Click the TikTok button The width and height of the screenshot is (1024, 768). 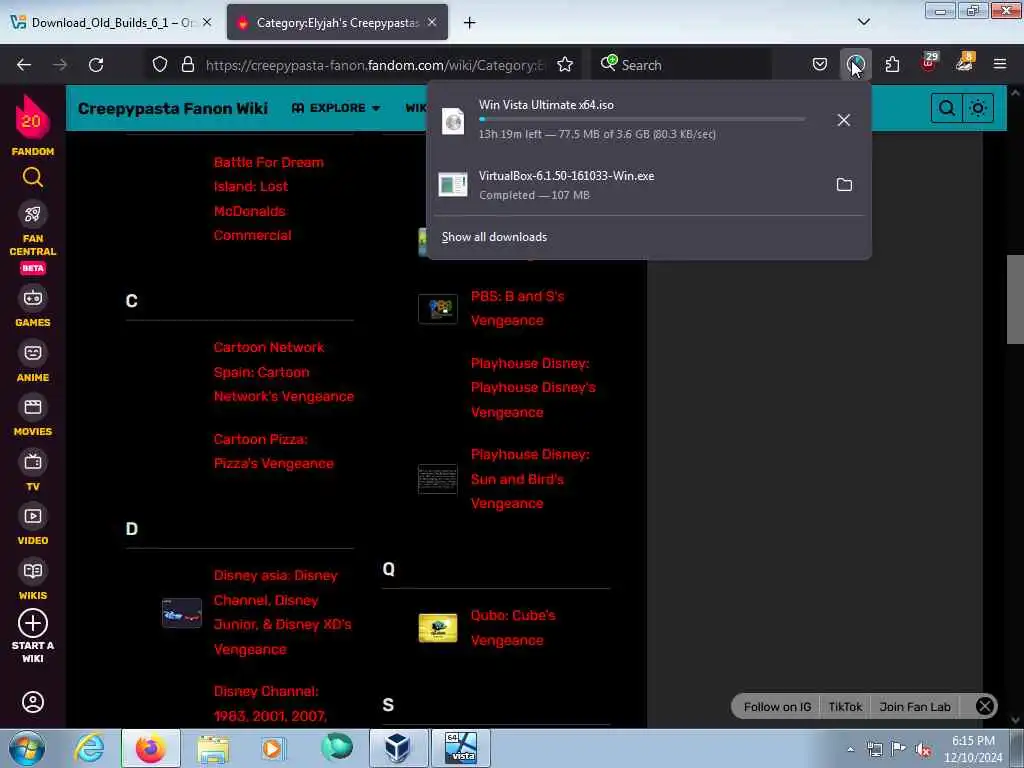tap(845, 707)
